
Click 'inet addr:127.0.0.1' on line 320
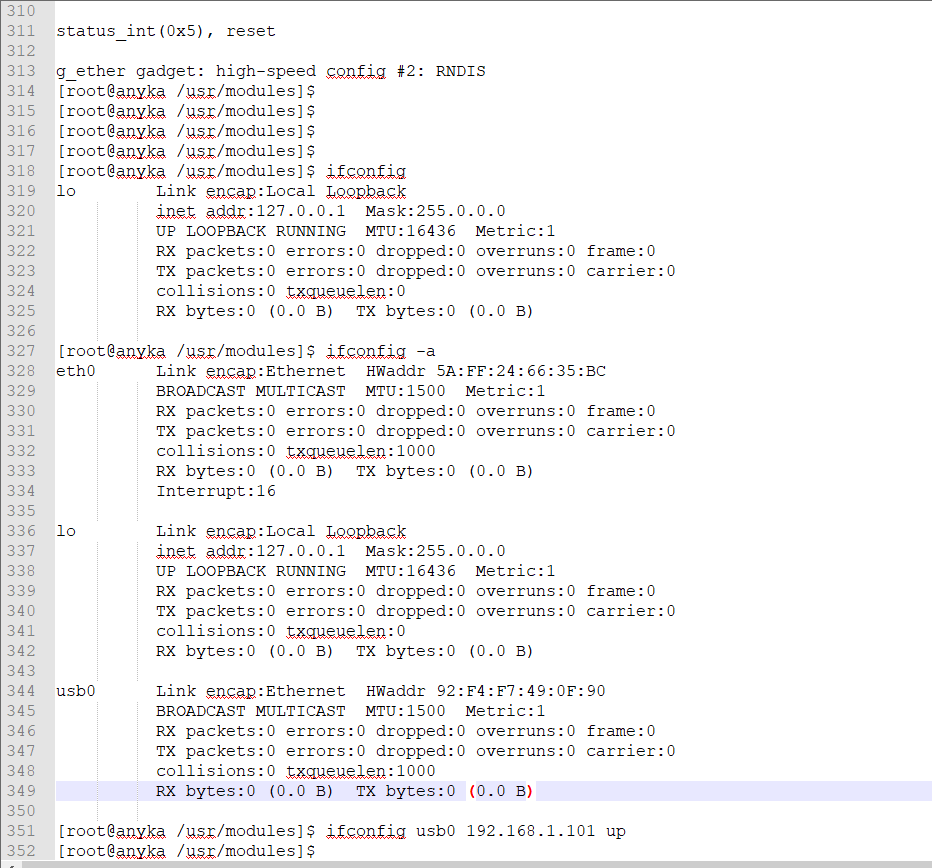251,211
